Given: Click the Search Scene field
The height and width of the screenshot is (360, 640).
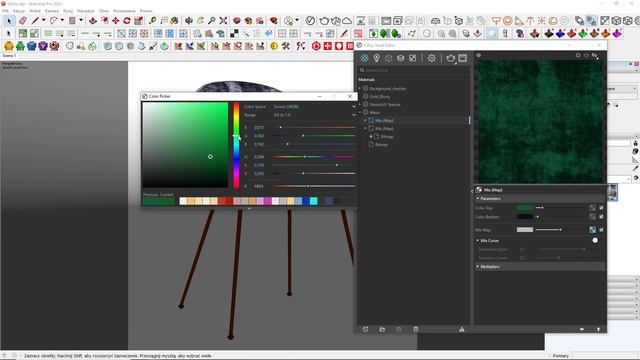Looking at the screenshot, I should point(414,71).
